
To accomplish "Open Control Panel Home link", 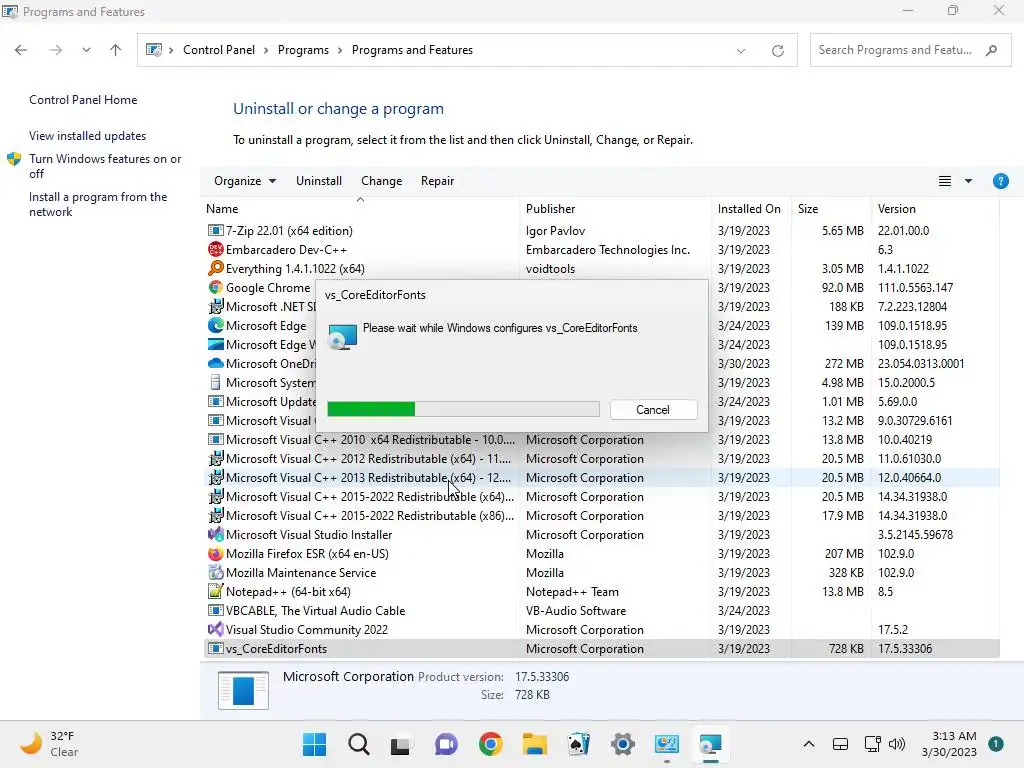I will [x=83, y=100].
